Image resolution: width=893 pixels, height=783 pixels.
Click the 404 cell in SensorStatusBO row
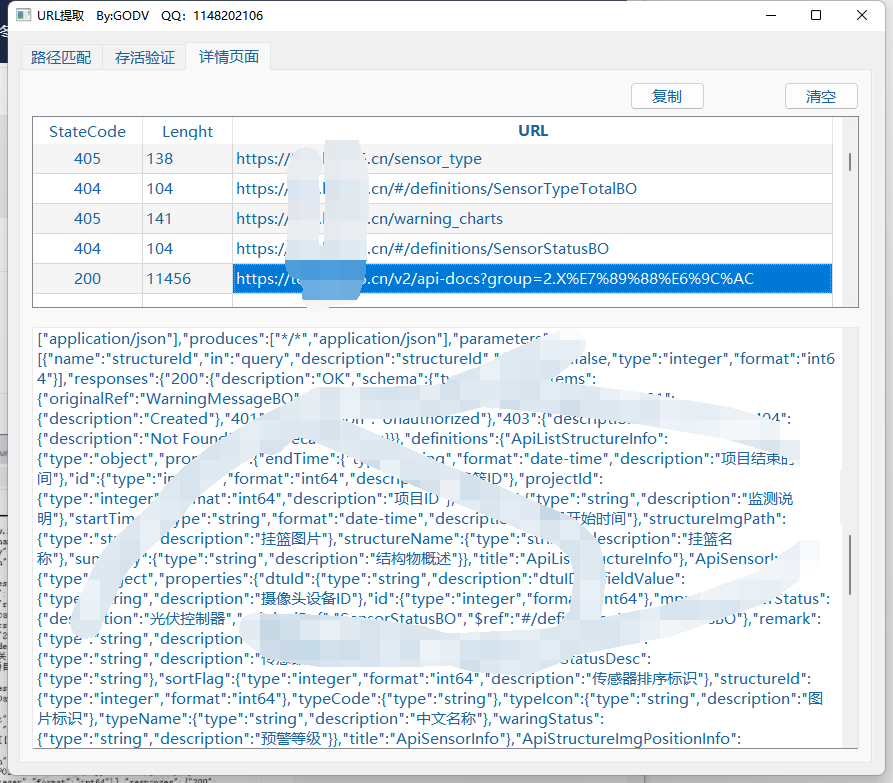click(87, 249)
